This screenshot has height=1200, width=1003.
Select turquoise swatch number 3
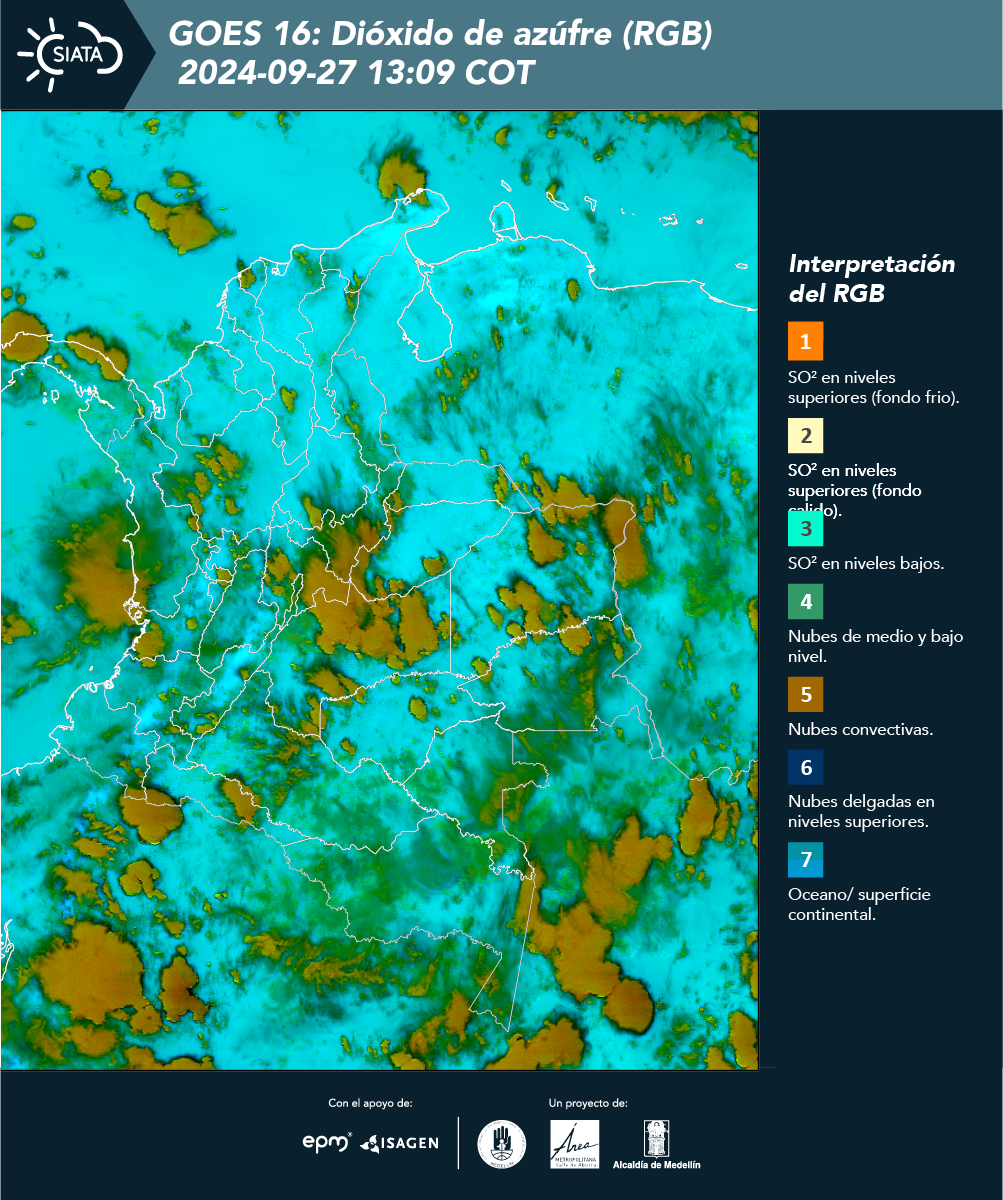[x=805, y=528]
